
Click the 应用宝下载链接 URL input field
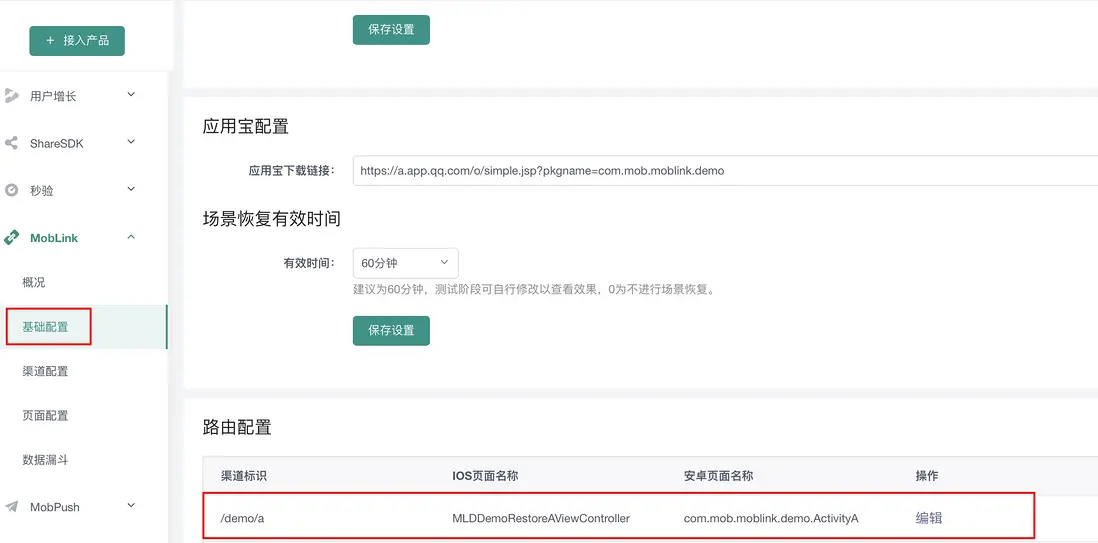(725, 170)
